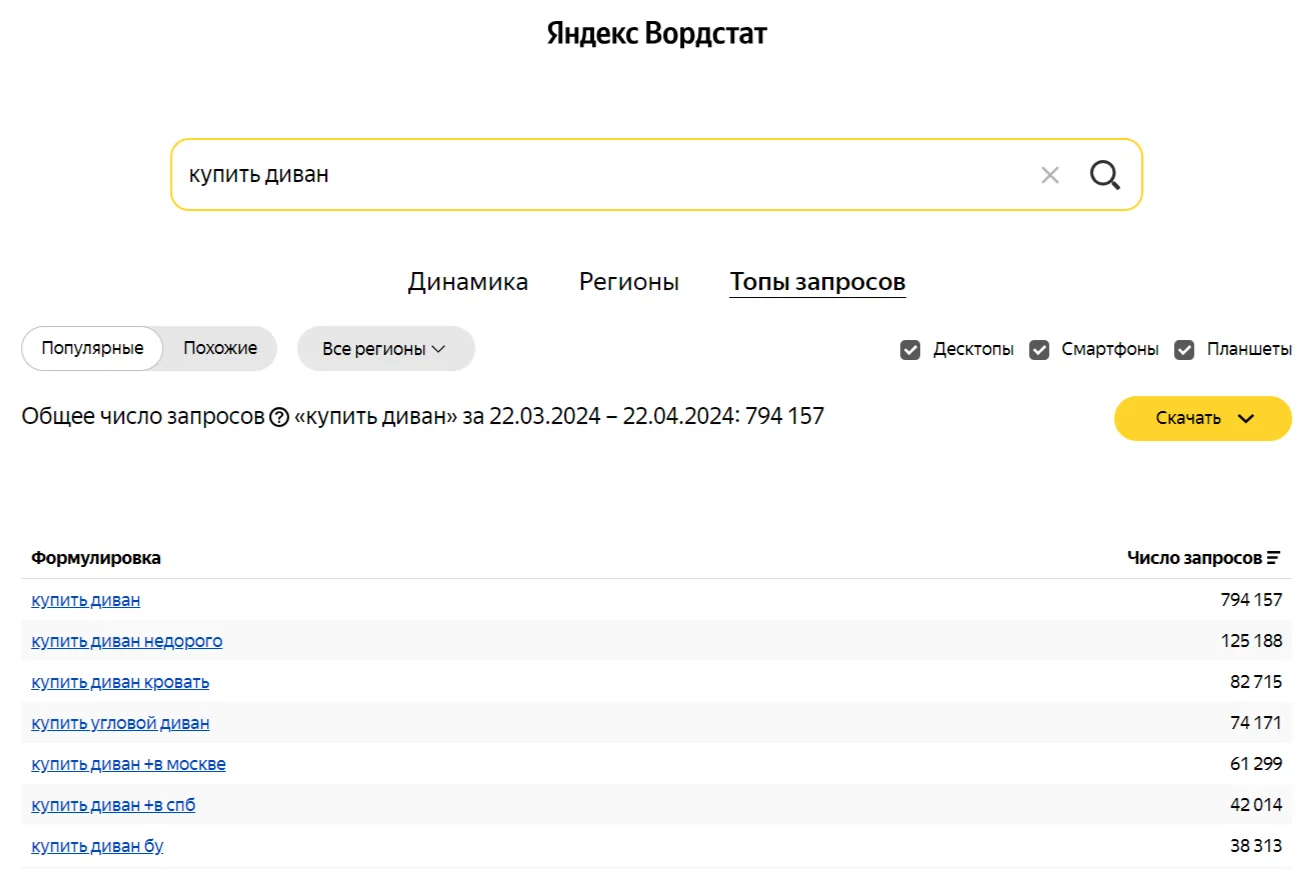Select the 794 157 count in the table
This screenshot has height=869, width=1312.
coord(1251,600)
